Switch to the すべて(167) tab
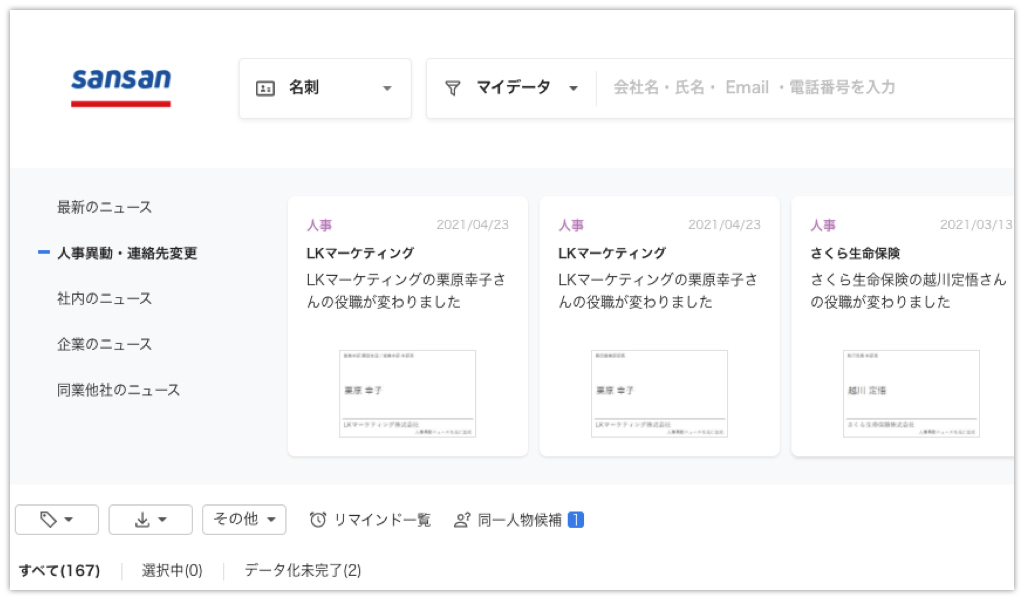The width and height of the screenshot is (1024, 600). coord(60,571)
